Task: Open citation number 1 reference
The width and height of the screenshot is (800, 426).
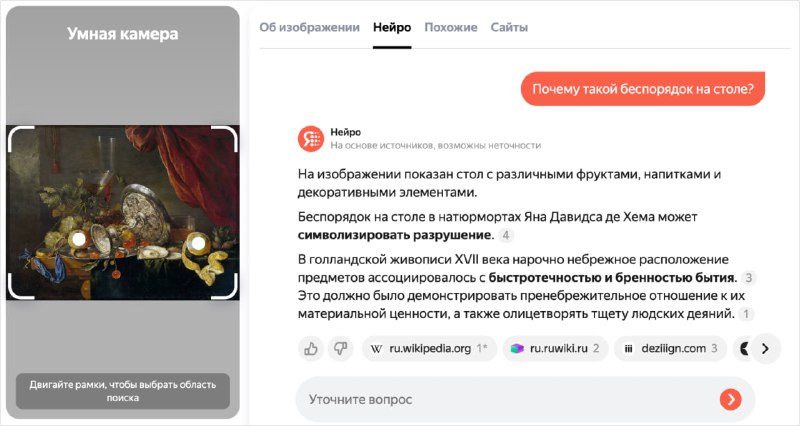Action: click(x=746, y=314)
